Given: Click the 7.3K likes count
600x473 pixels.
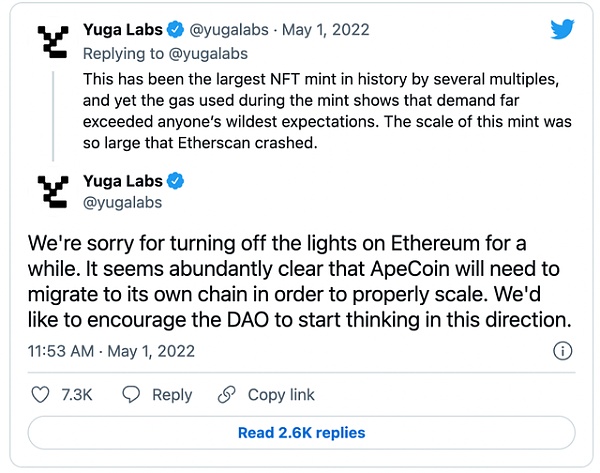Looking at the screenshot, I should pyautogui.click(x=77, y=395).
